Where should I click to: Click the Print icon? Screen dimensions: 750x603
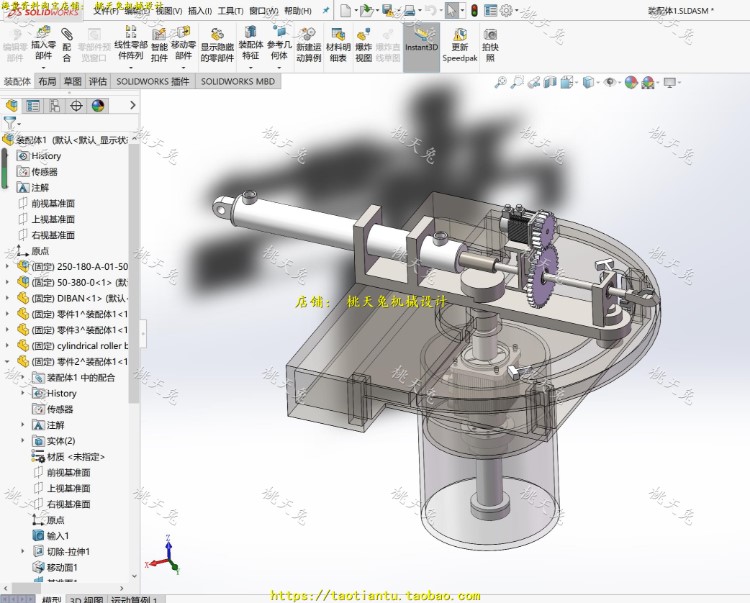click(x=409, y=10)
